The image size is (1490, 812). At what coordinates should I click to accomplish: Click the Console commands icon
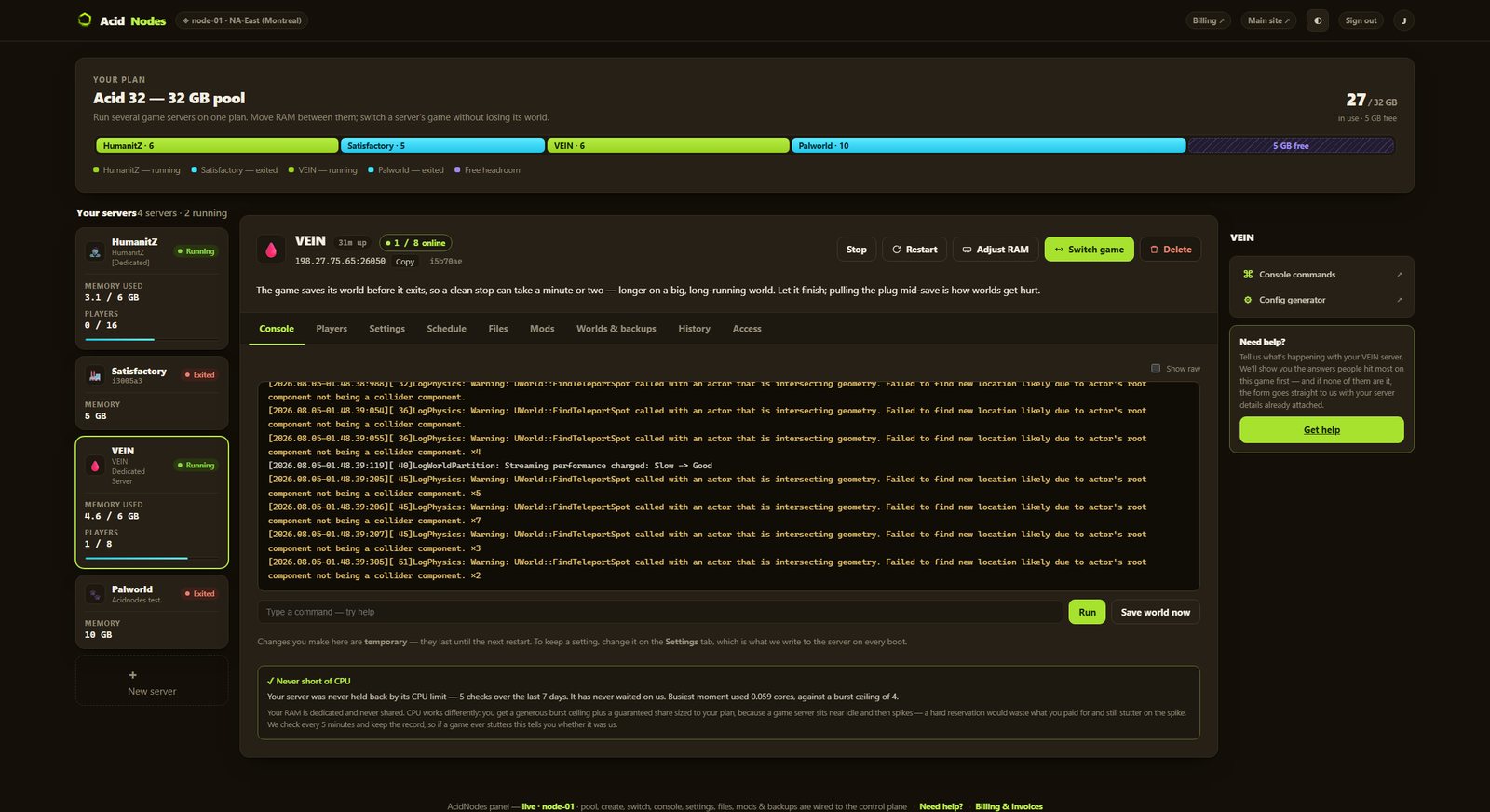tap(1248, 275)
